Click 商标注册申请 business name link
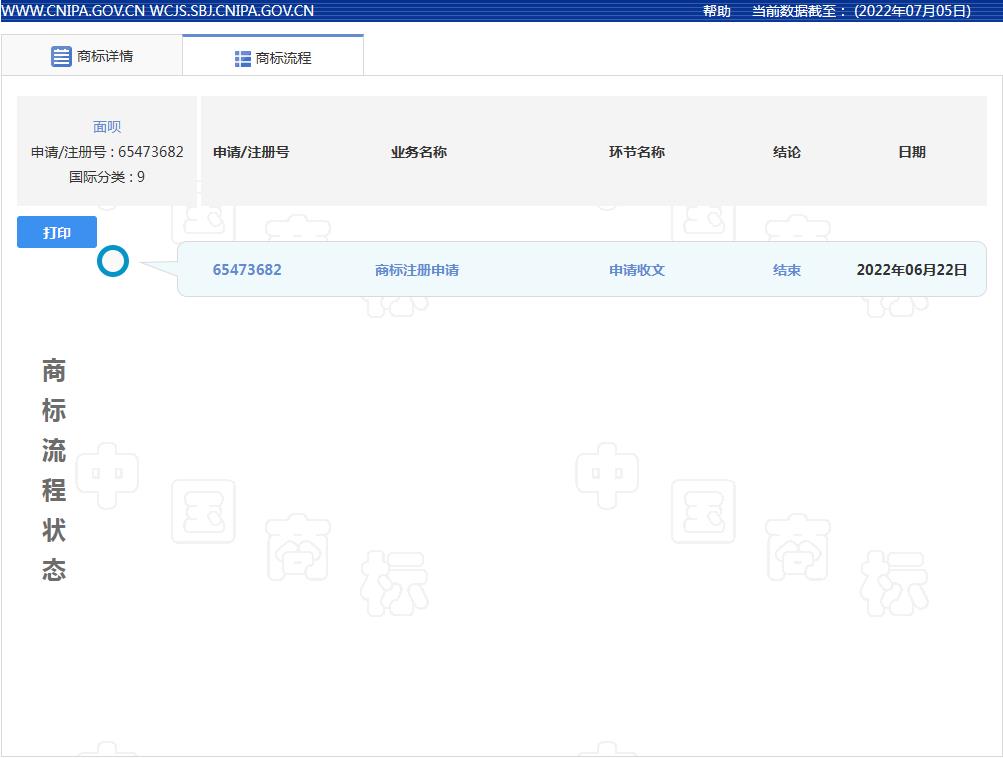This screenshot has height=758, width=1003. click(417, 270)
